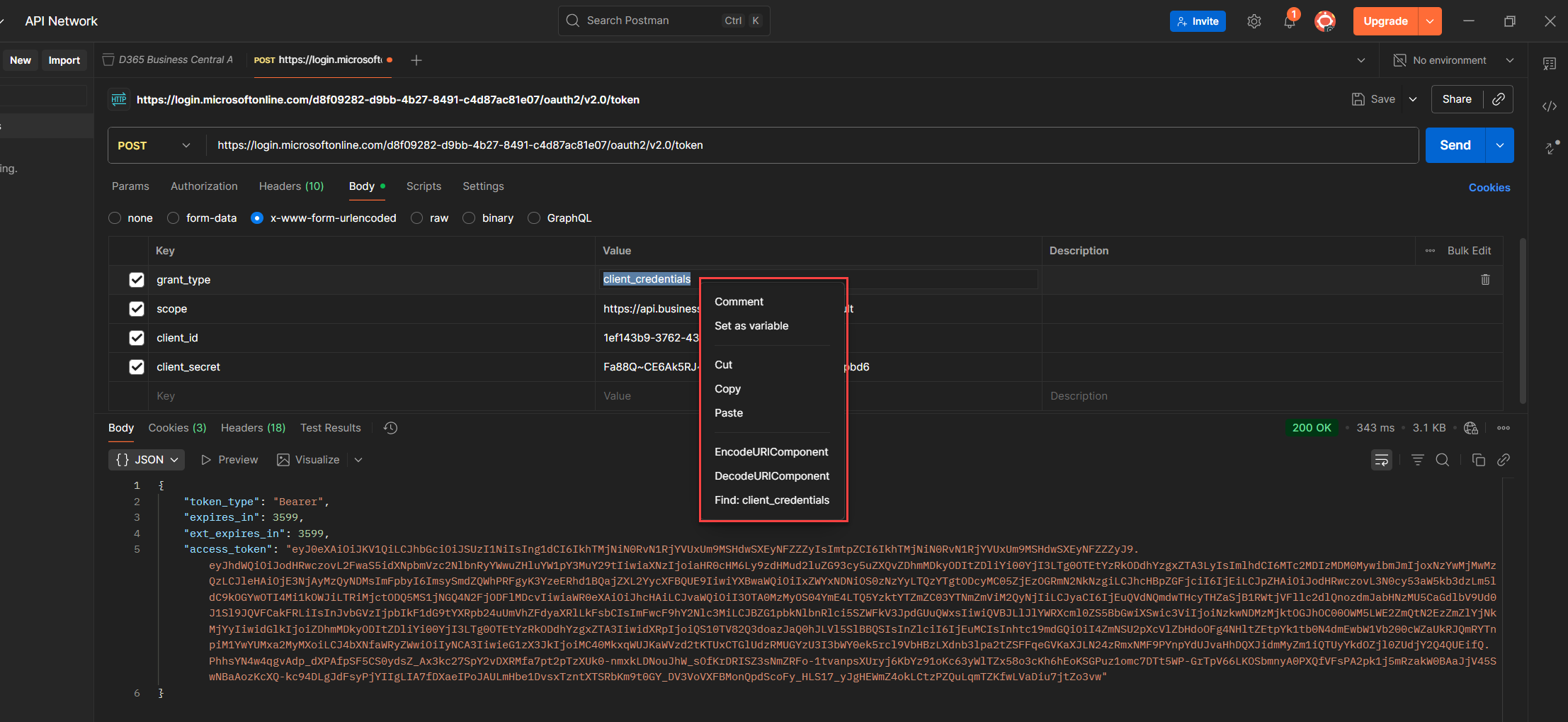Open the POST method dropdown
Image resolution: width=1568 pixels, height=722 pixels.
pos(156,145)
